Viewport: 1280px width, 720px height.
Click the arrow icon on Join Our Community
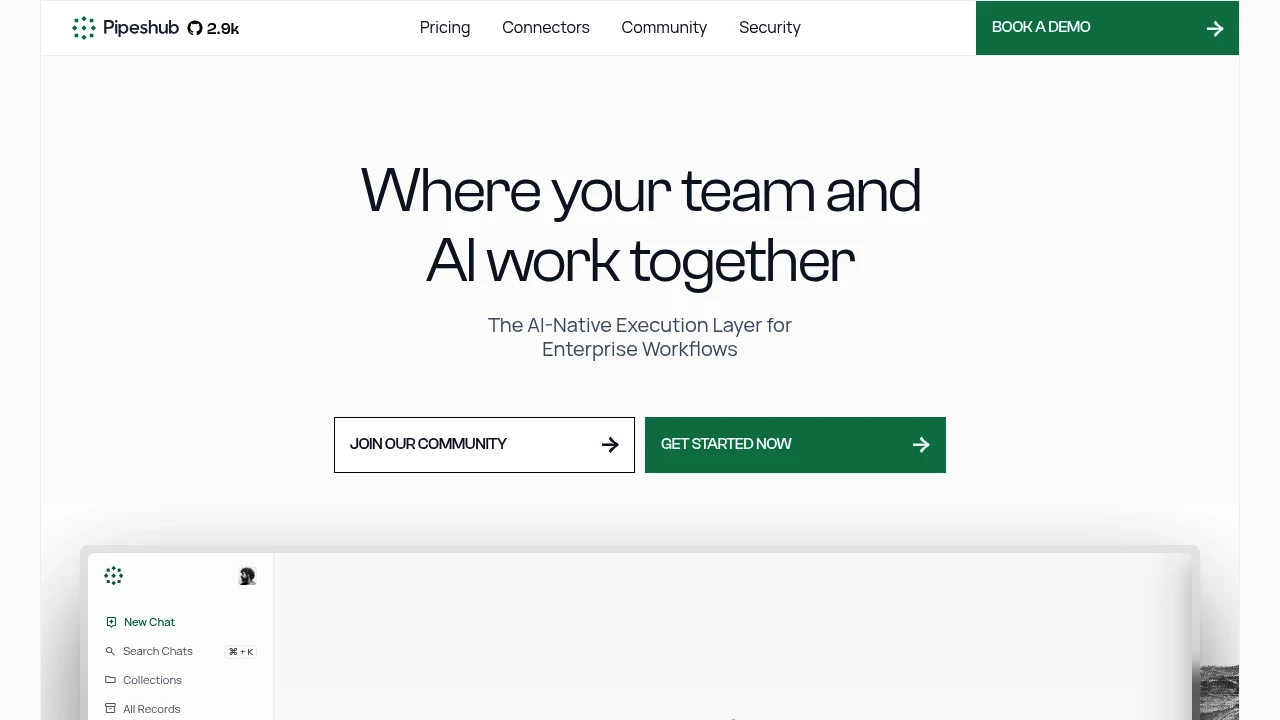coord(610,445)
